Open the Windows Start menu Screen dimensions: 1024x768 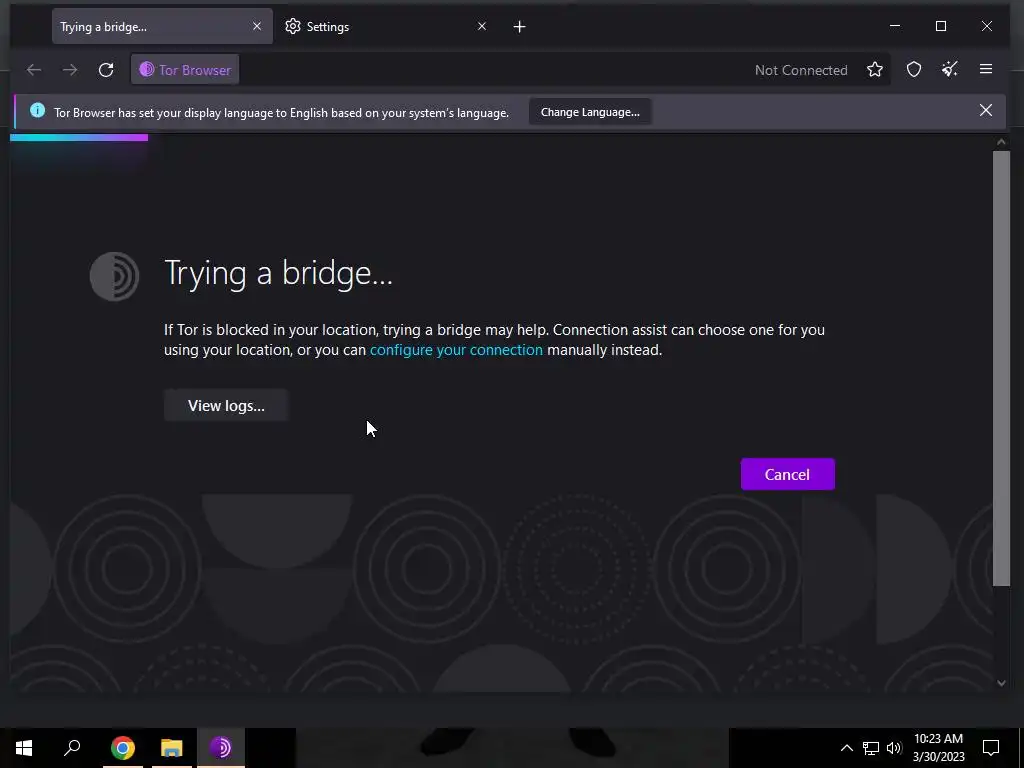point(24,748)
